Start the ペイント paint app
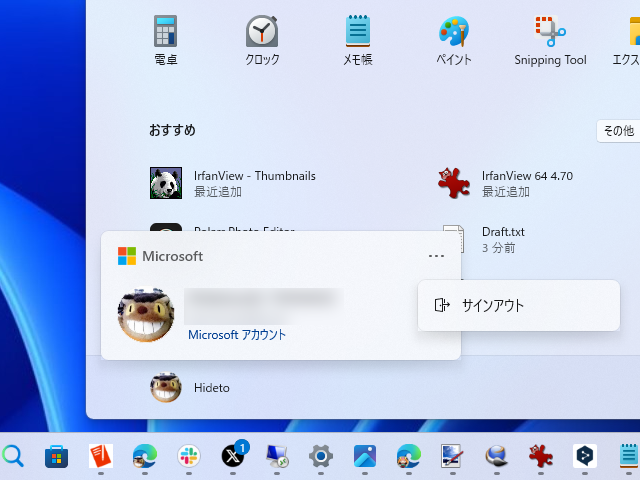This screenshot has height=480, width=640. [x=453, y=40]
